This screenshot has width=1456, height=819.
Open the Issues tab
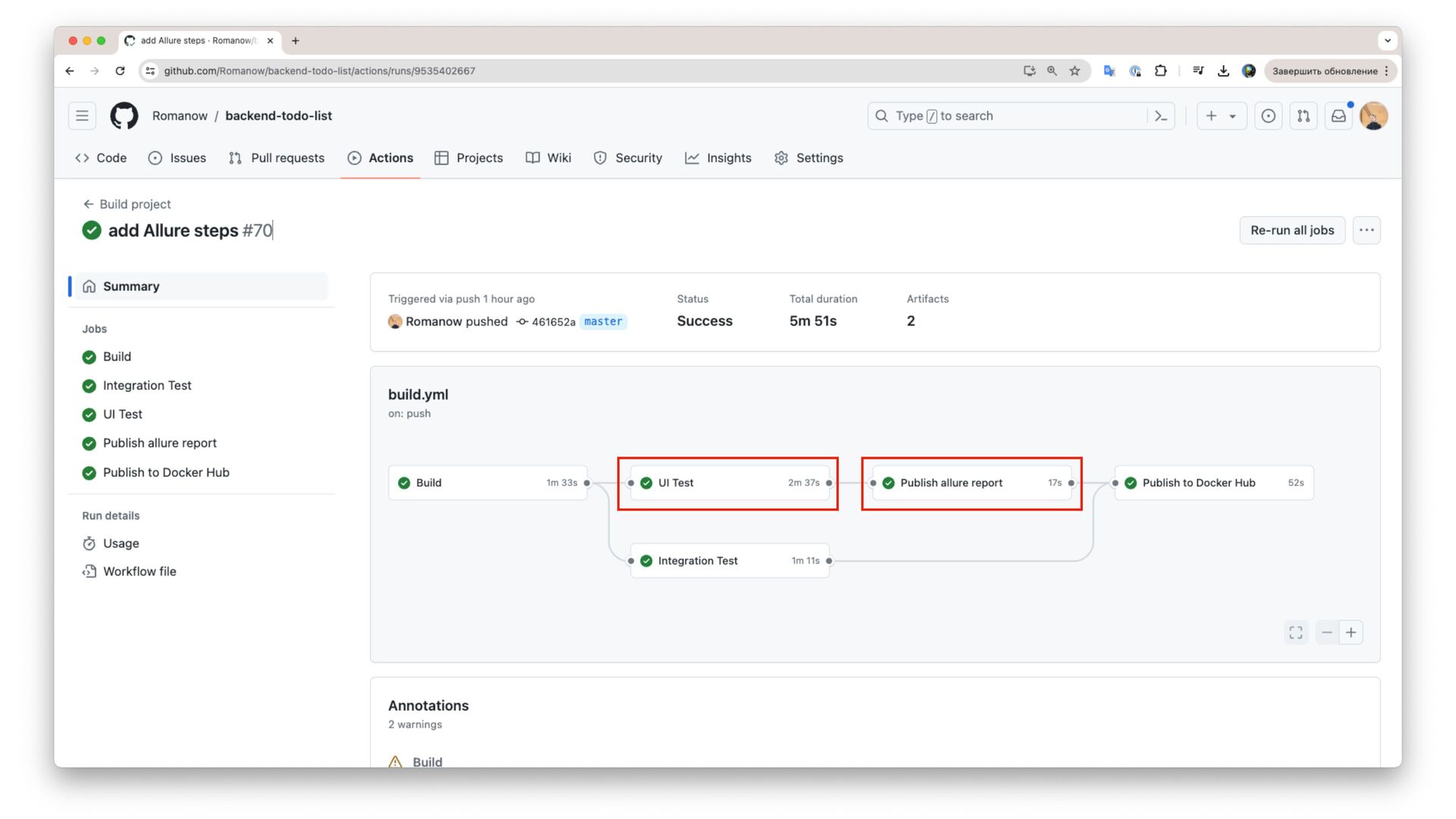pyautogui.click(x=177, y=158)
